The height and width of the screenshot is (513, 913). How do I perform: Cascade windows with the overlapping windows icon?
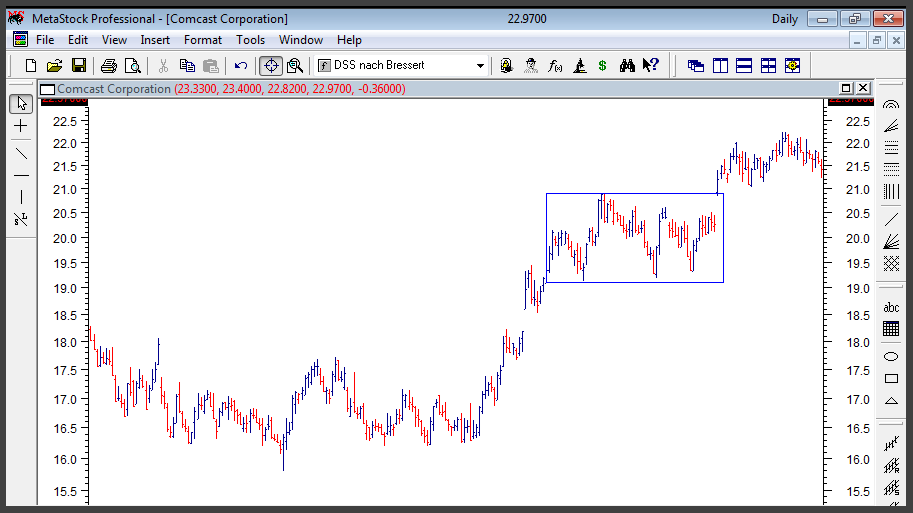[696, 66]
